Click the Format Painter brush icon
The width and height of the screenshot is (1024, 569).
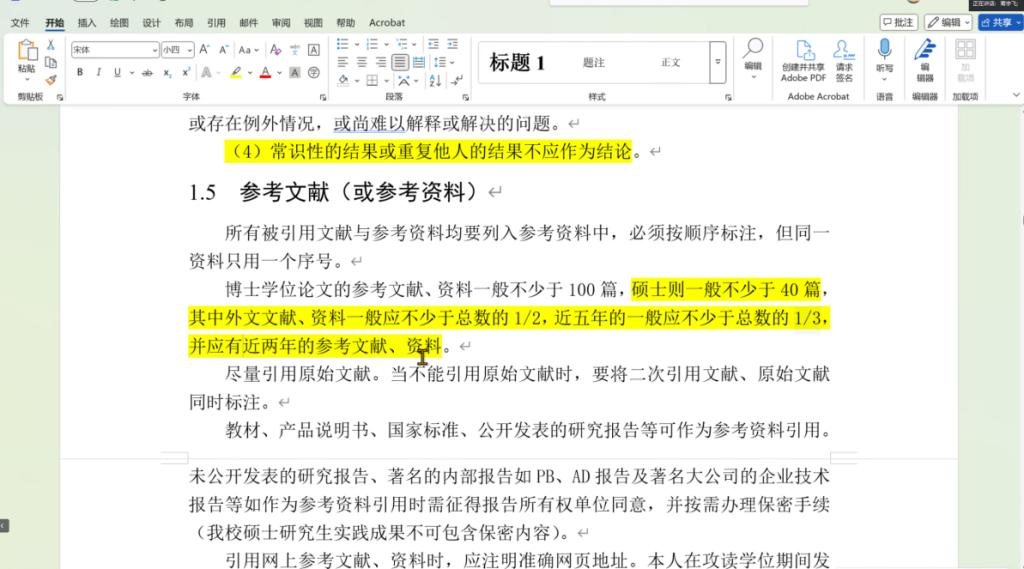pos(51,80)
